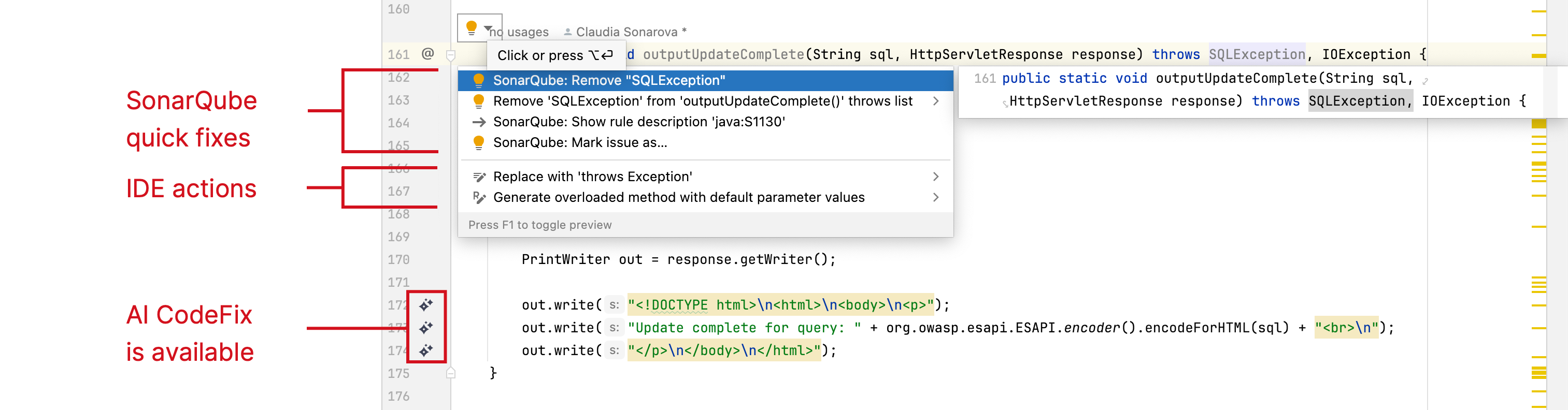The image size is (1568, 410).
Task: Collapse method fold marker at line 161
Action: 451,55
